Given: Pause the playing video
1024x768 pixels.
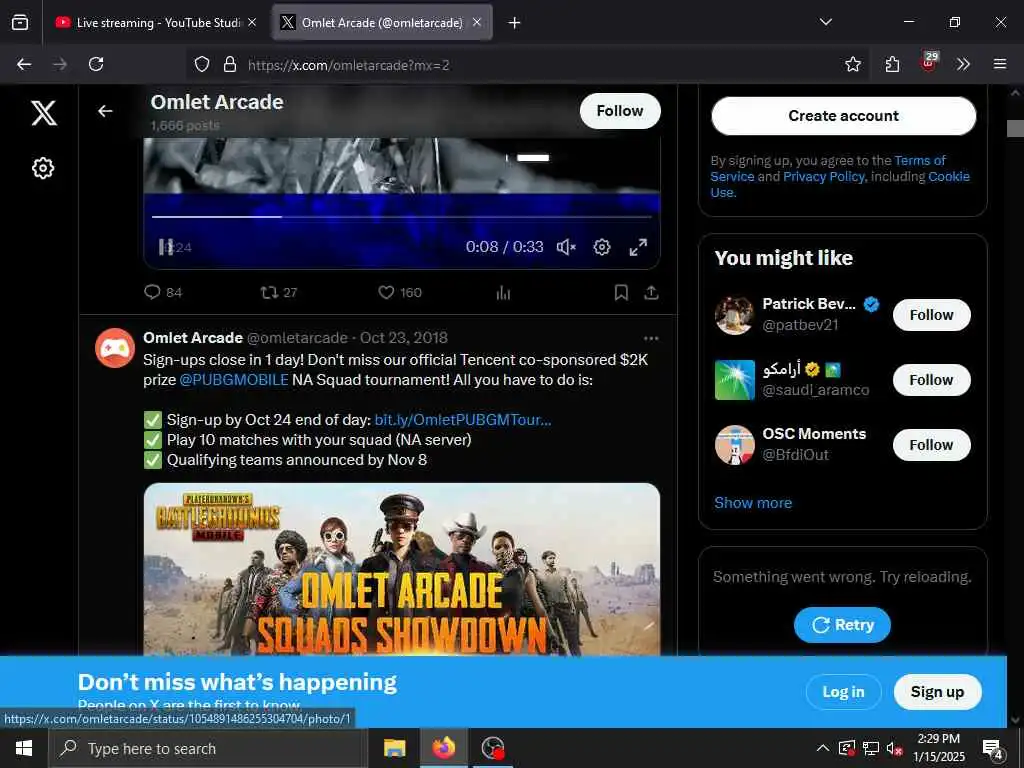Looking at the screenshot, I should [x=165, y=247].
